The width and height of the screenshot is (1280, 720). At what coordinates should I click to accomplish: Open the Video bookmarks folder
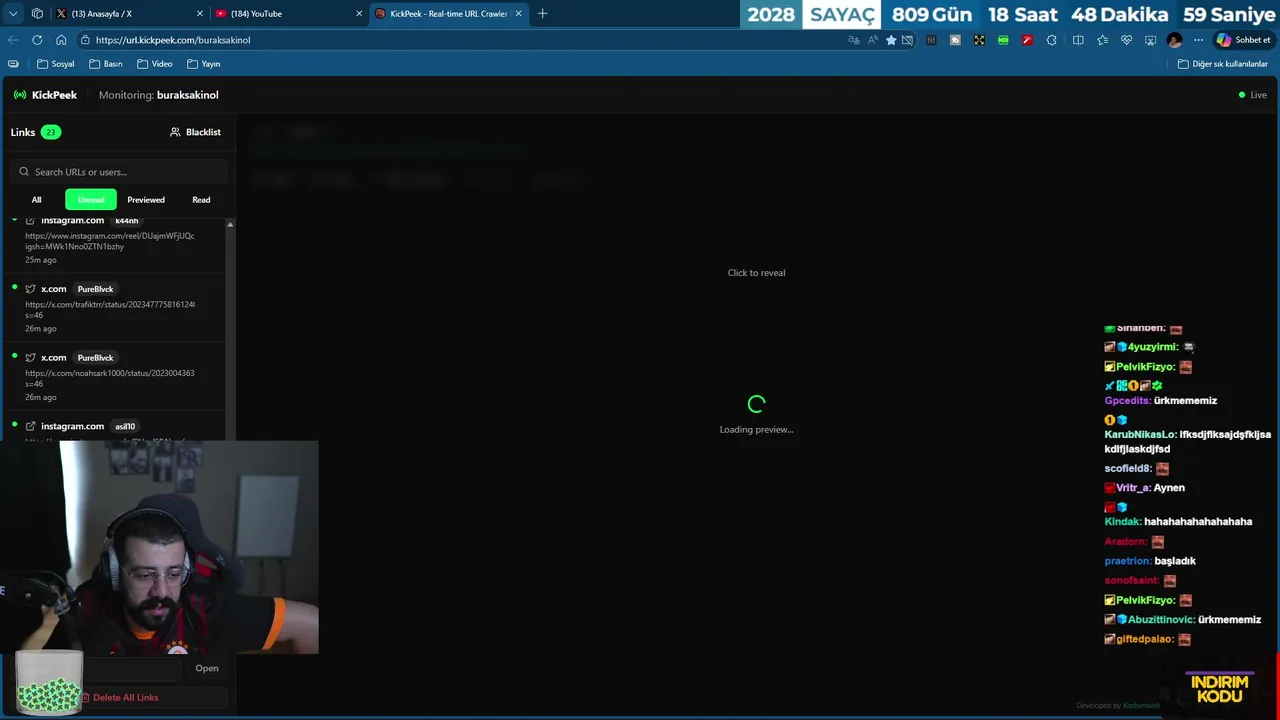pos(155,64)
